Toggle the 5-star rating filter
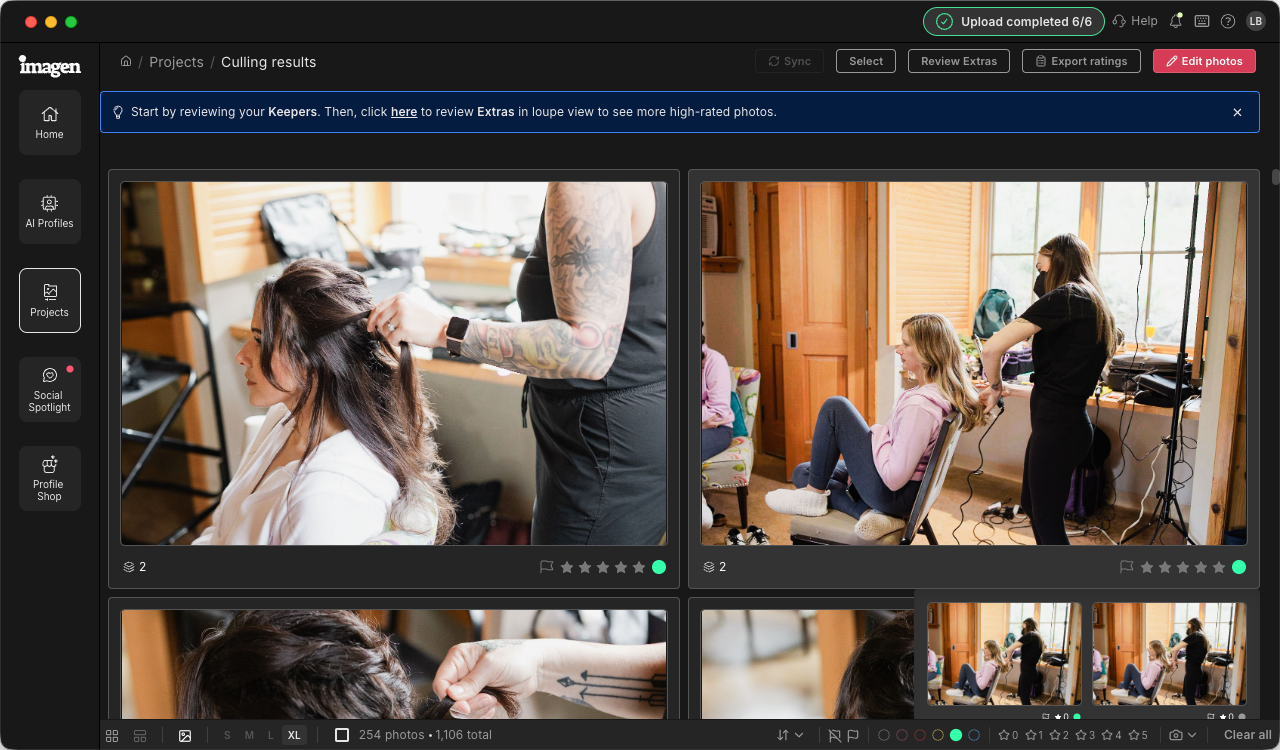Viewport: 1280px width, 750px height. click(1138, 735)
